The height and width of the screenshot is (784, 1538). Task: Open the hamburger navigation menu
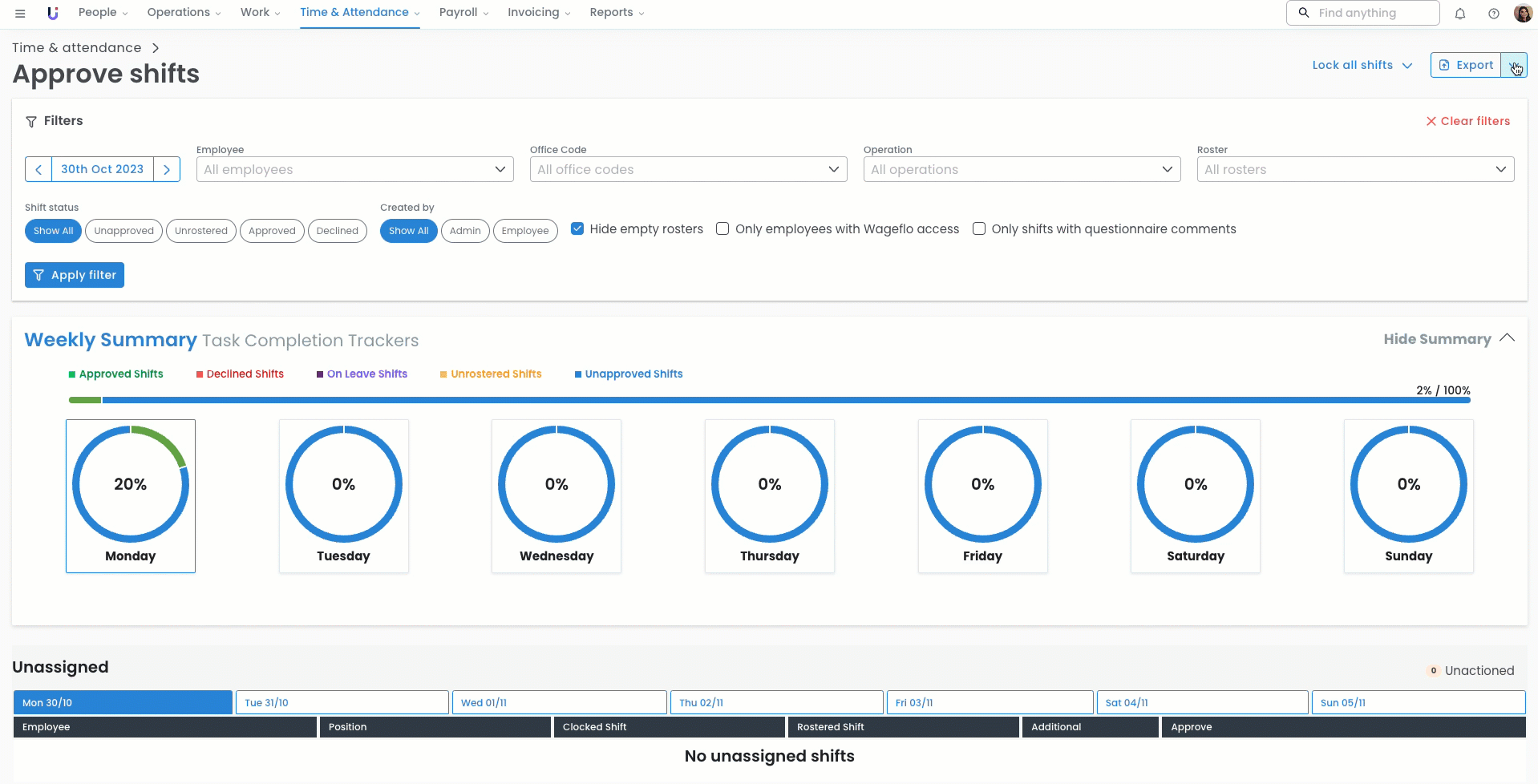20,13
